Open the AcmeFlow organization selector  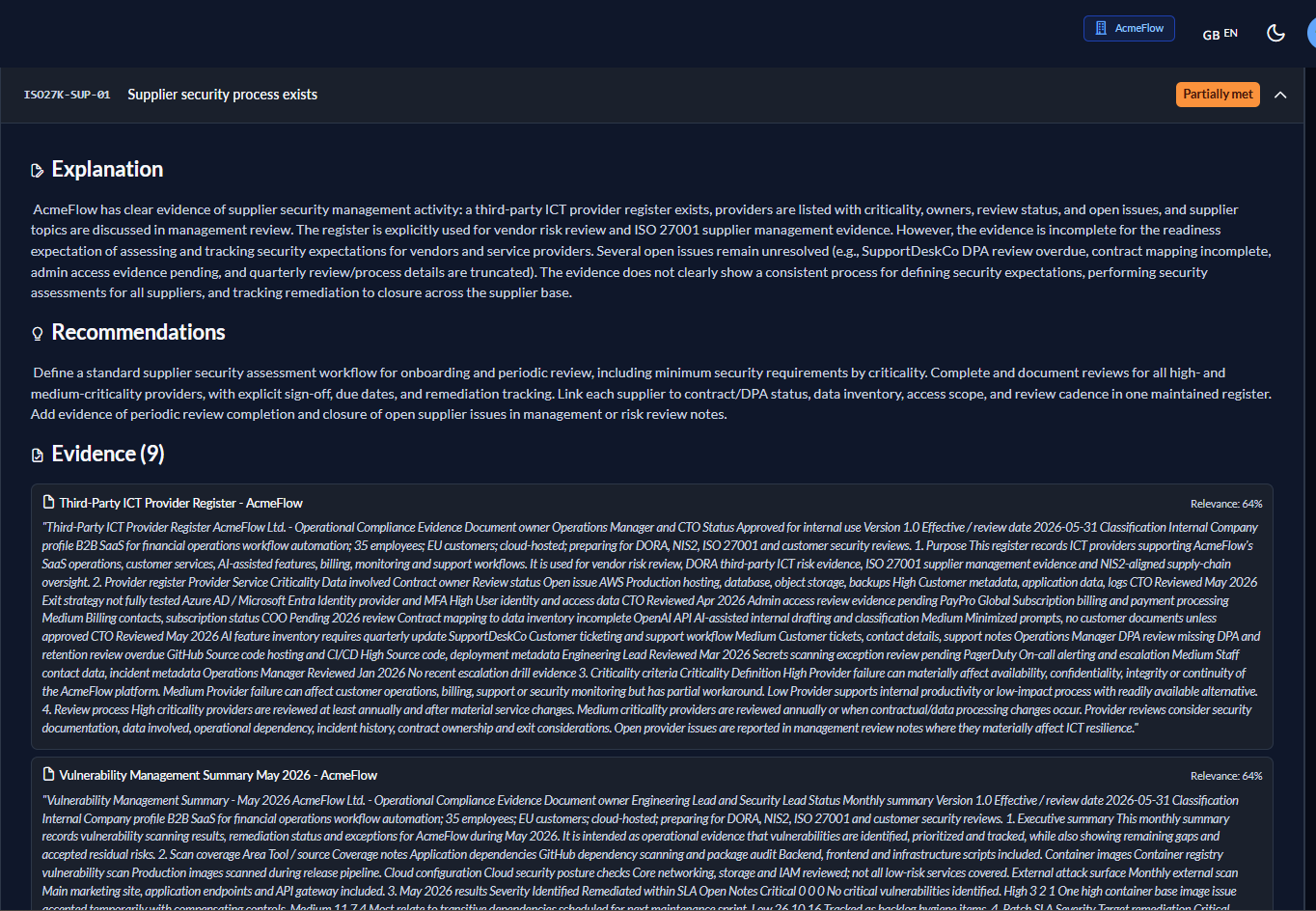pos(1129,29)
